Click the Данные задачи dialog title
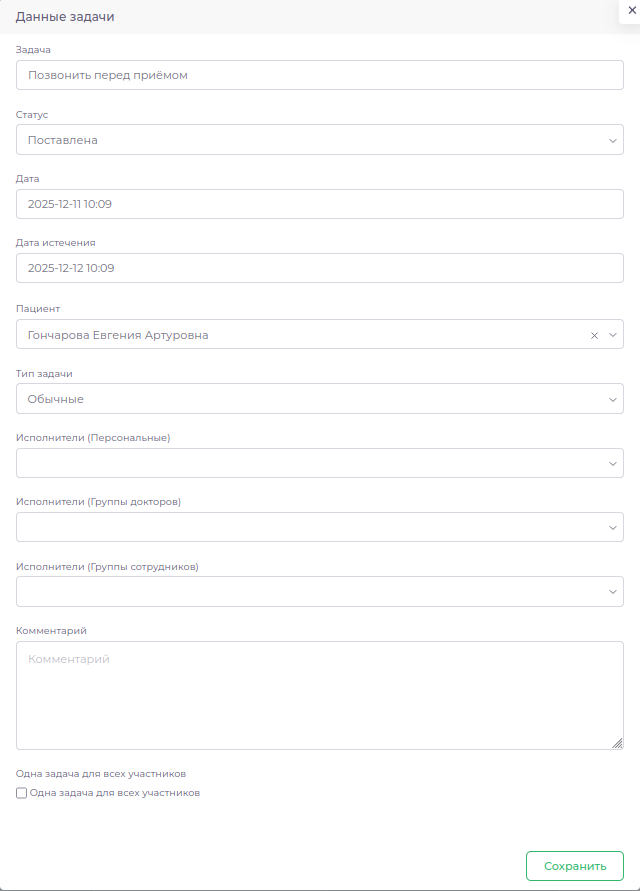Screen dimensions: 640x891 (65, 17)
